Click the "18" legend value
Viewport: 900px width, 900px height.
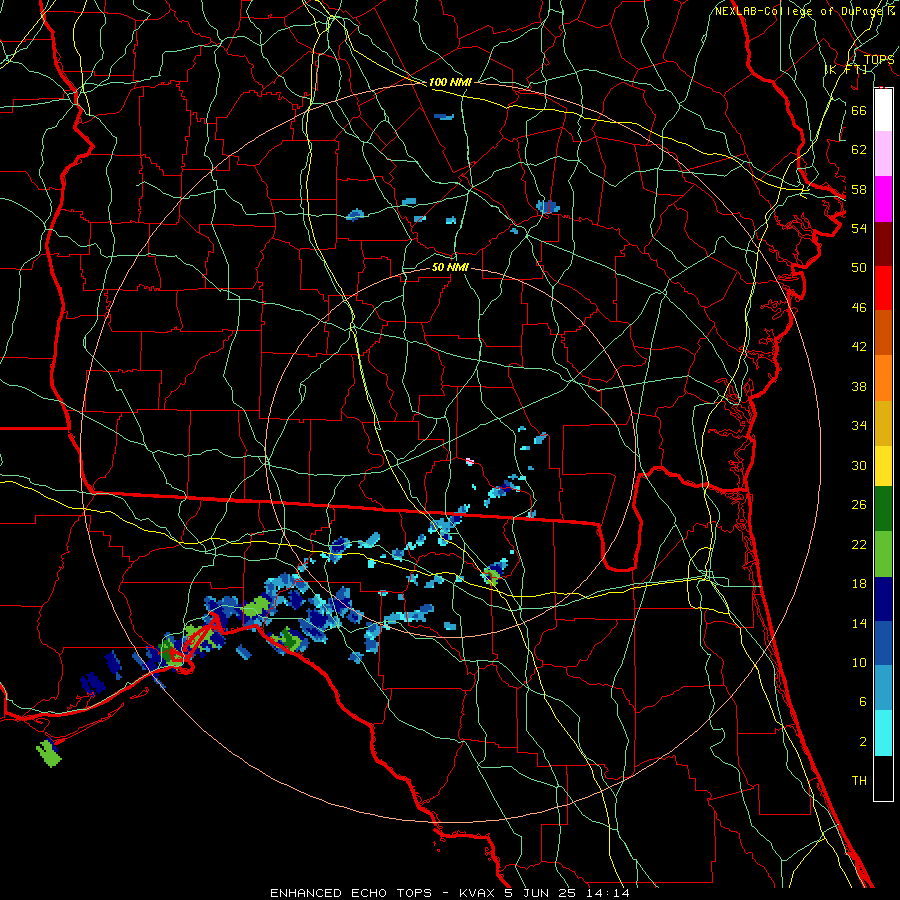(x=859, y=584)
